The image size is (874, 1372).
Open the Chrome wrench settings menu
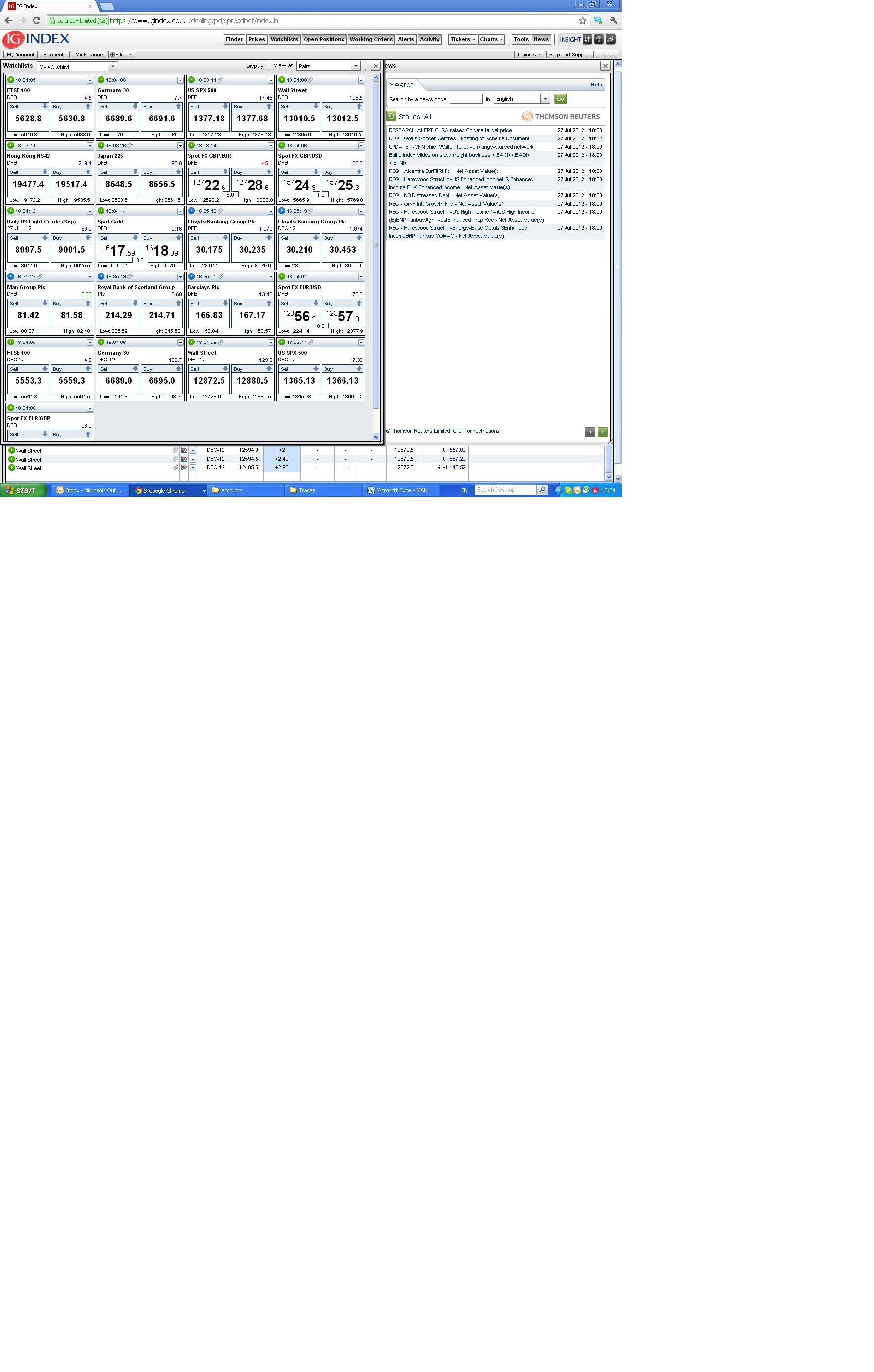[614, 20]
